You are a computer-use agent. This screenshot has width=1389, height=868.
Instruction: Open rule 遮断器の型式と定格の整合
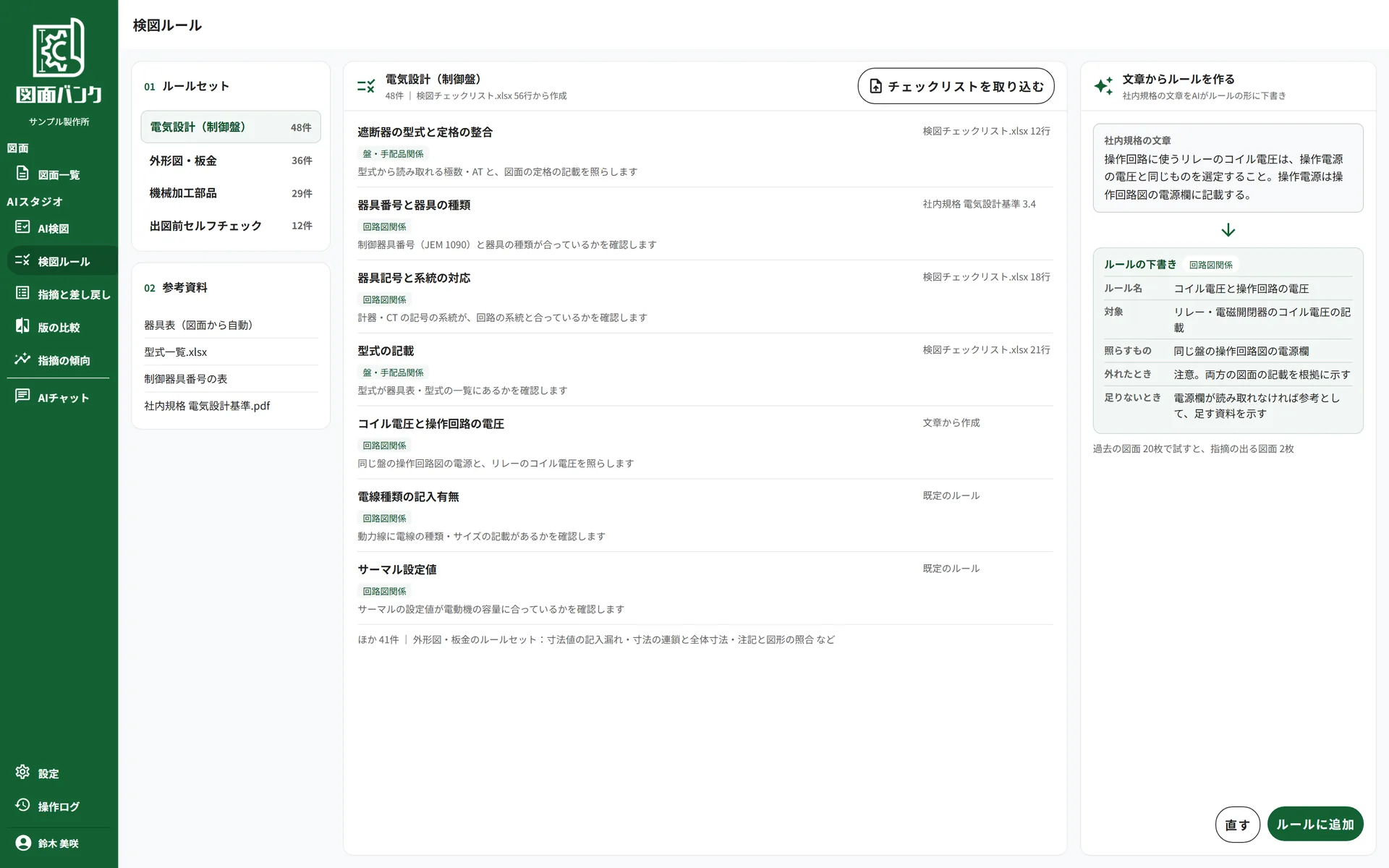tap(705, 151)
